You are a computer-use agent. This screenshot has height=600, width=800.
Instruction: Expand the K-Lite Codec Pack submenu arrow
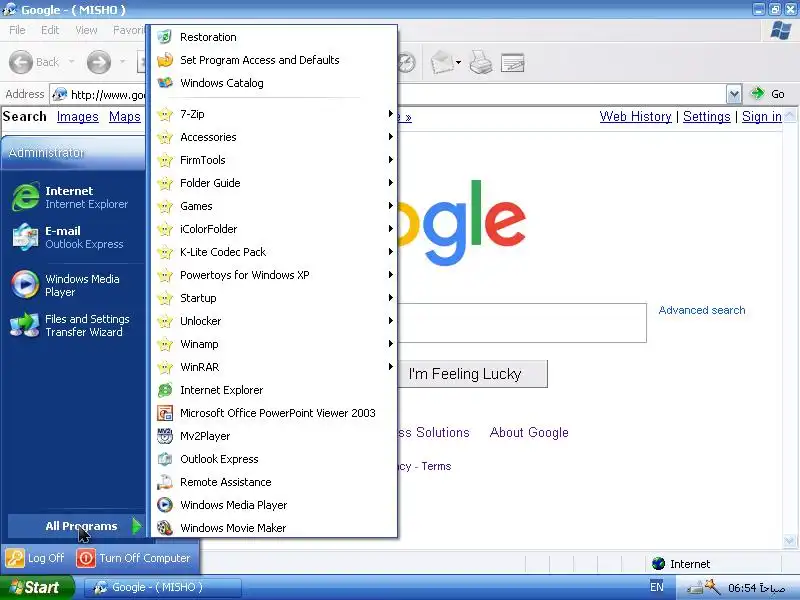point(390,252)
